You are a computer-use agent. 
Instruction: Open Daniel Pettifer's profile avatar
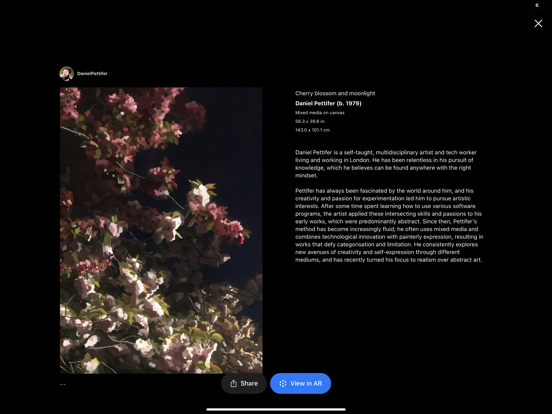(67, 74)
